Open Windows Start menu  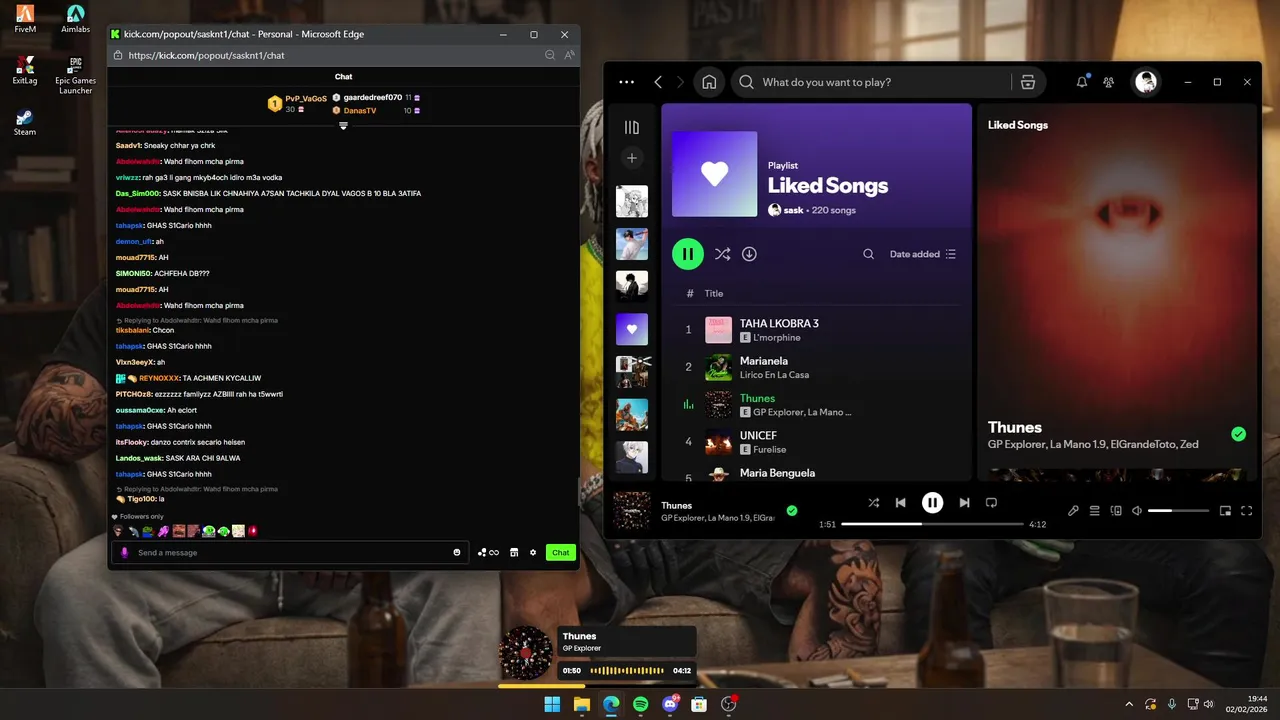(x=552, y=704)
